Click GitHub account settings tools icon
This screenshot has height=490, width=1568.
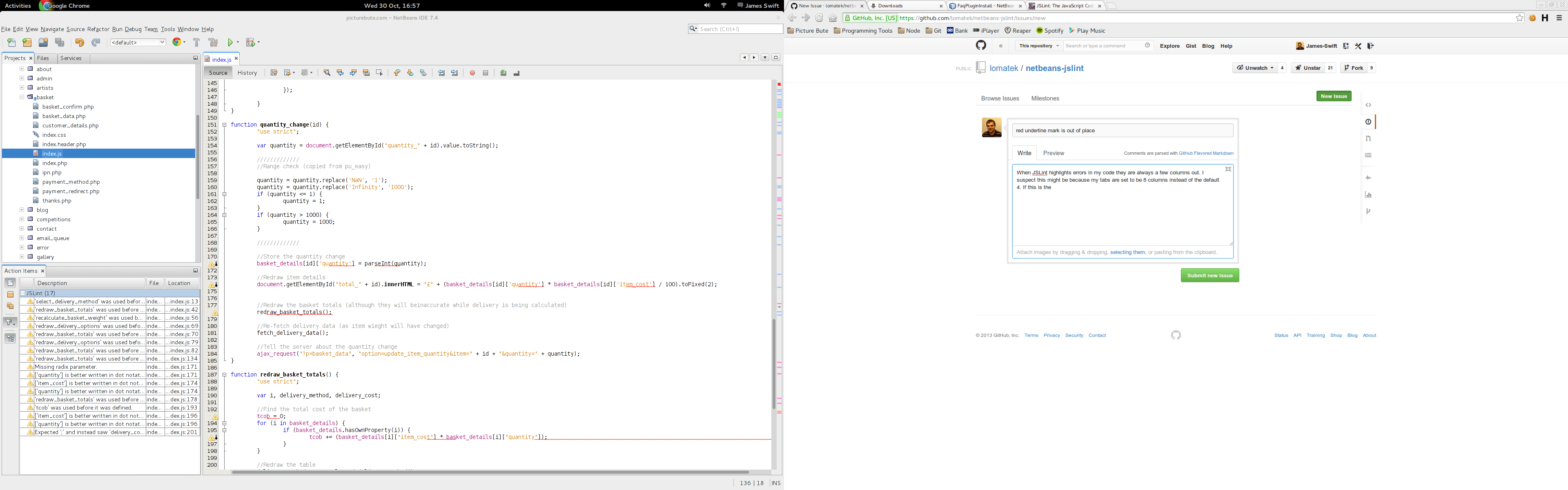point(1358,46)
